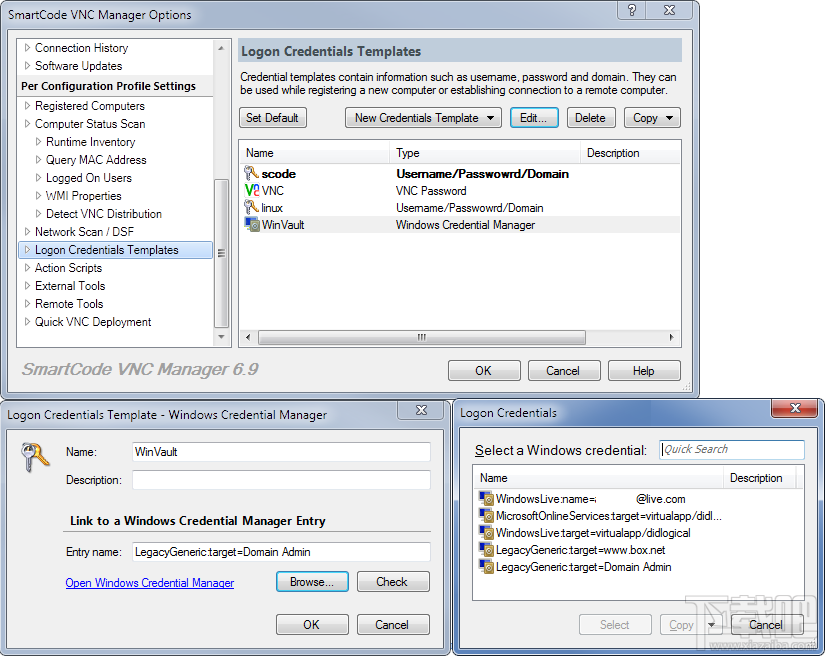The image size is (825, 656).
Task: Click the WinVault credential manager icon
Action: (x=251, y=224)
